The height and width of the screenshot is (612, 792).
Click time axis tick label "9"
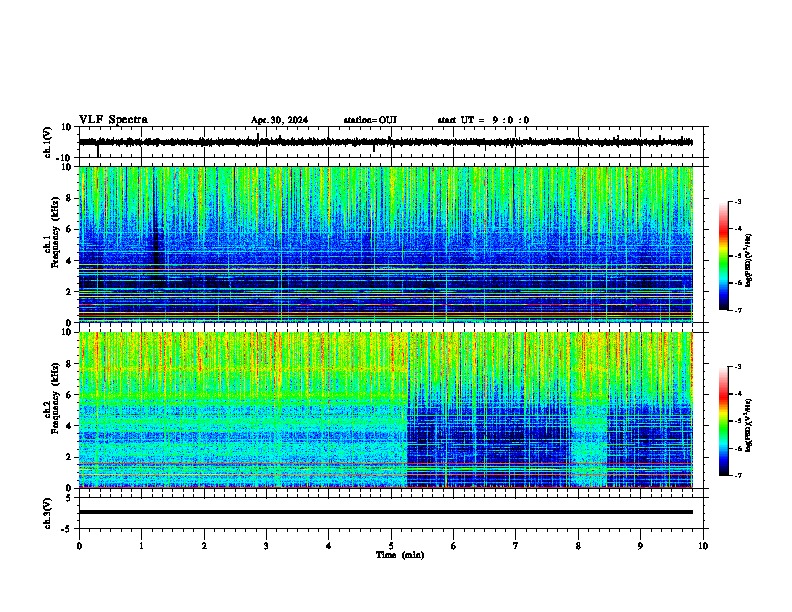pos(640,546)
